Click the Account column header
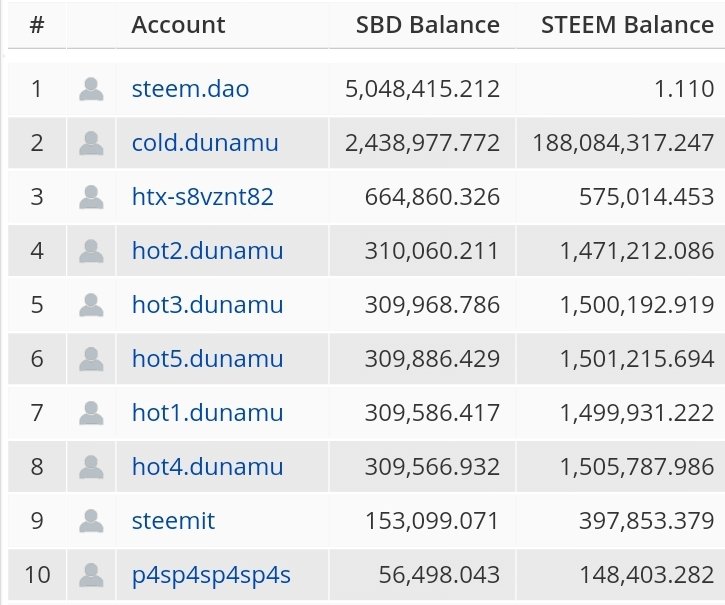 [x=178, y=25]
